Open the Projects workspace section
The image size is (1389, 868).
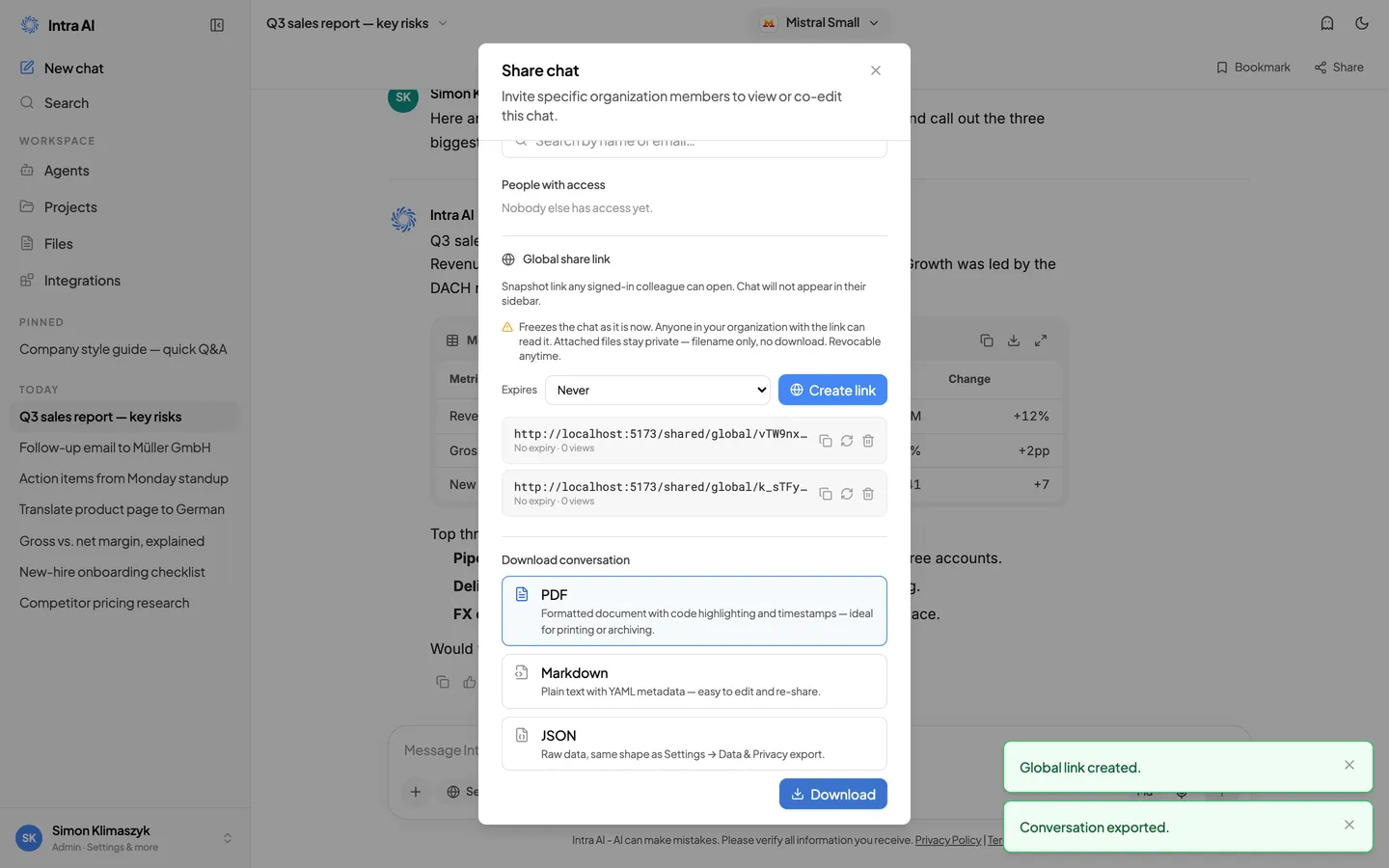click(125, 207)
